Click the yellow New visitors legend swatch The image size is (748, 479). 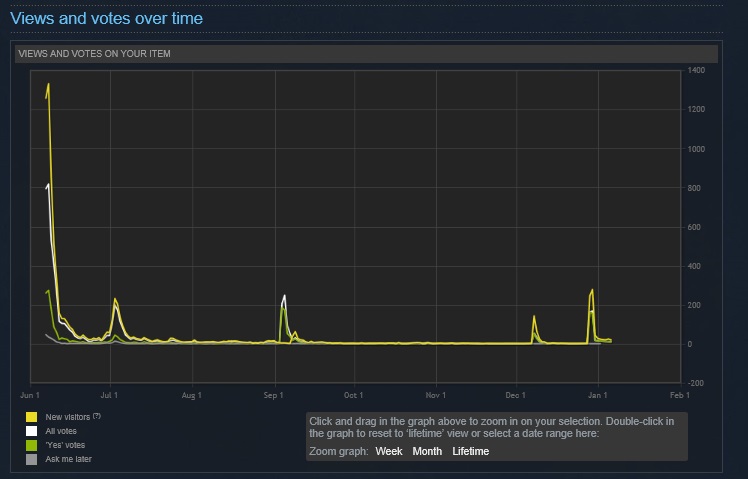32,416
